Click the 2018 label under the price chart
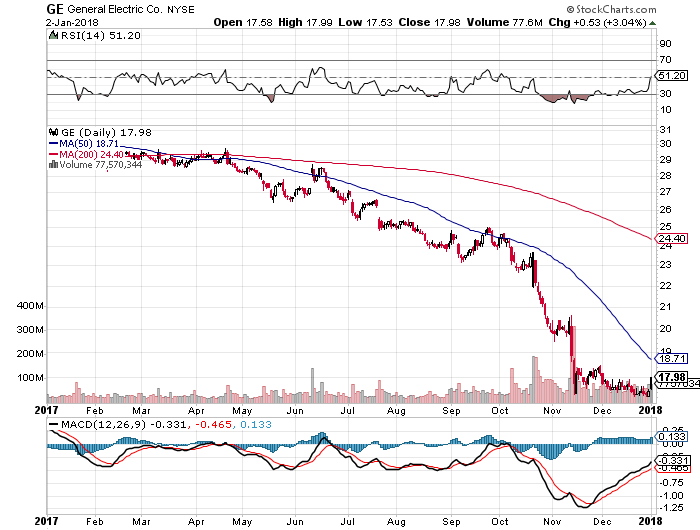 coord(650,410)
